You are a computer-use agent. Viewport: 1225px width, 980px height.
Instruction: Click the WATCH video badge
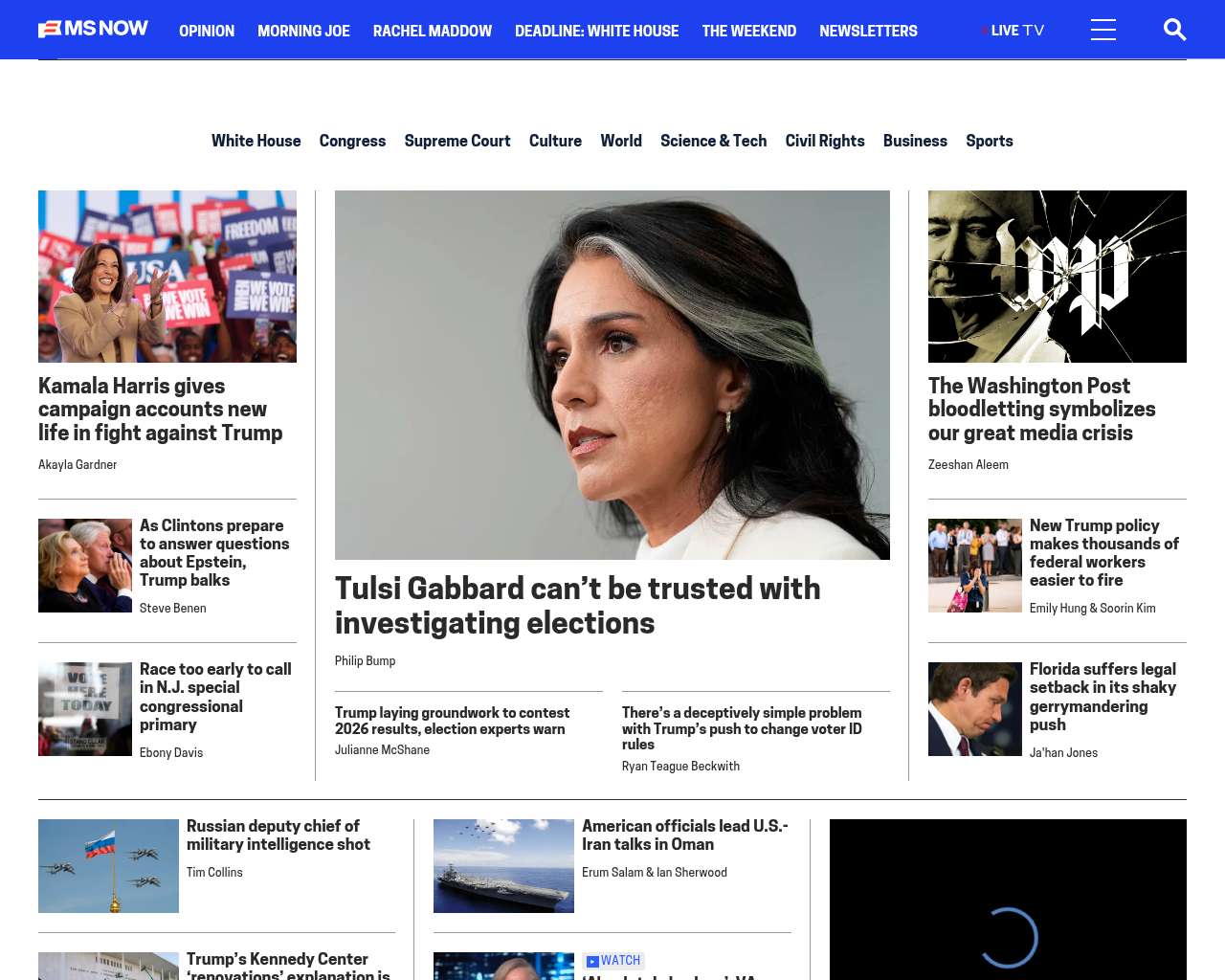(613, 961)
